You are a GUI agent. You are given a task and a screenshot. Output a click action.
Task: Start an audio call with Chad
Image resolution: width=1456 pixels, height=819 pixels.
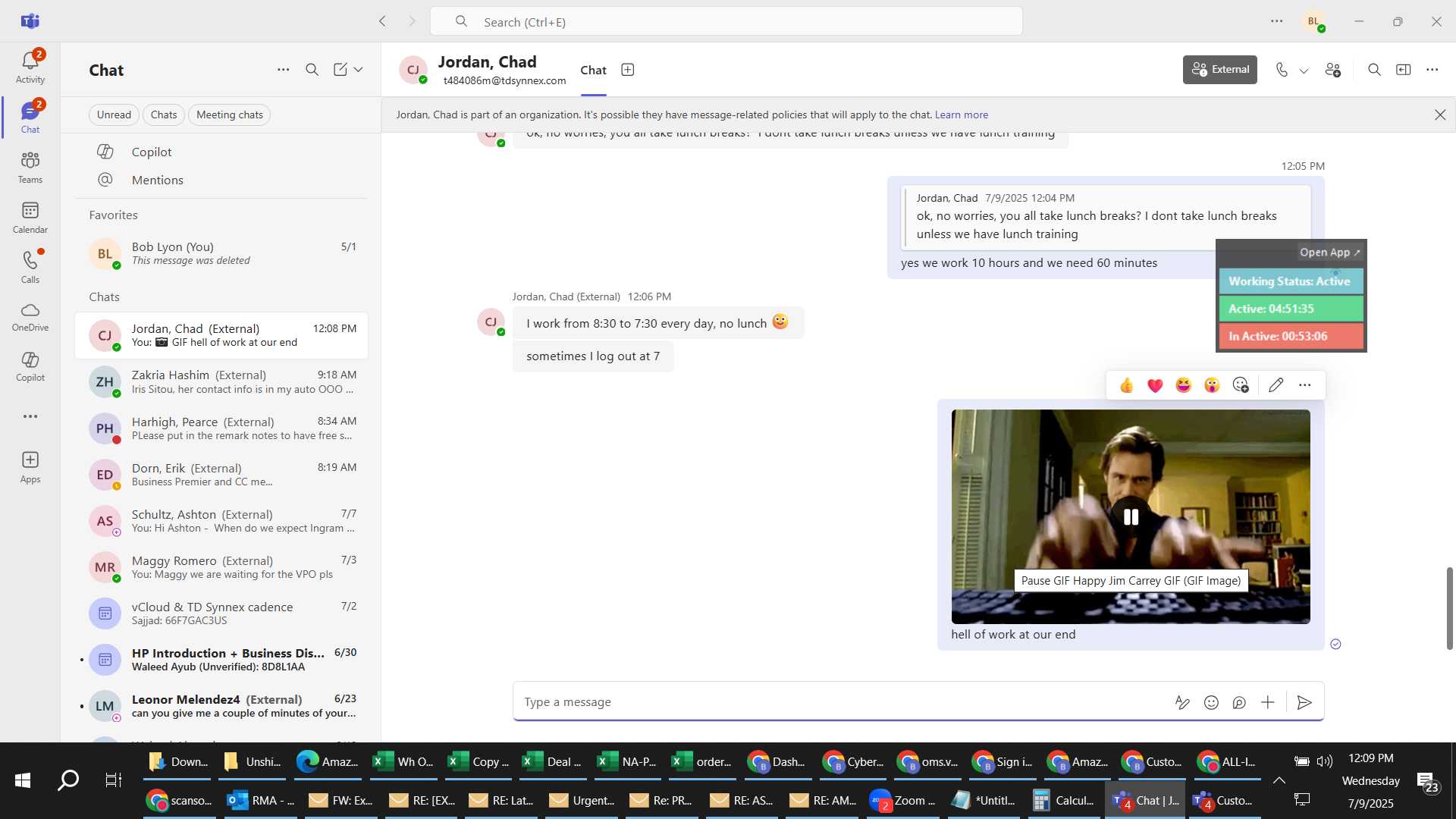pyautogui.click(x=1282, y=70)
